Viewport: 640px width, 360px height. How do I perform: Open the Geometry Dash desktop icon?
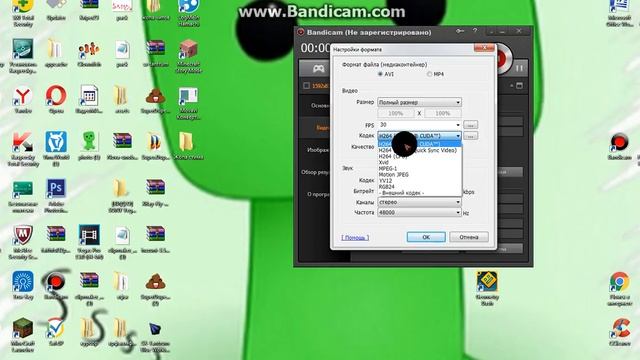pyautogui.click(x=487, y=288)
